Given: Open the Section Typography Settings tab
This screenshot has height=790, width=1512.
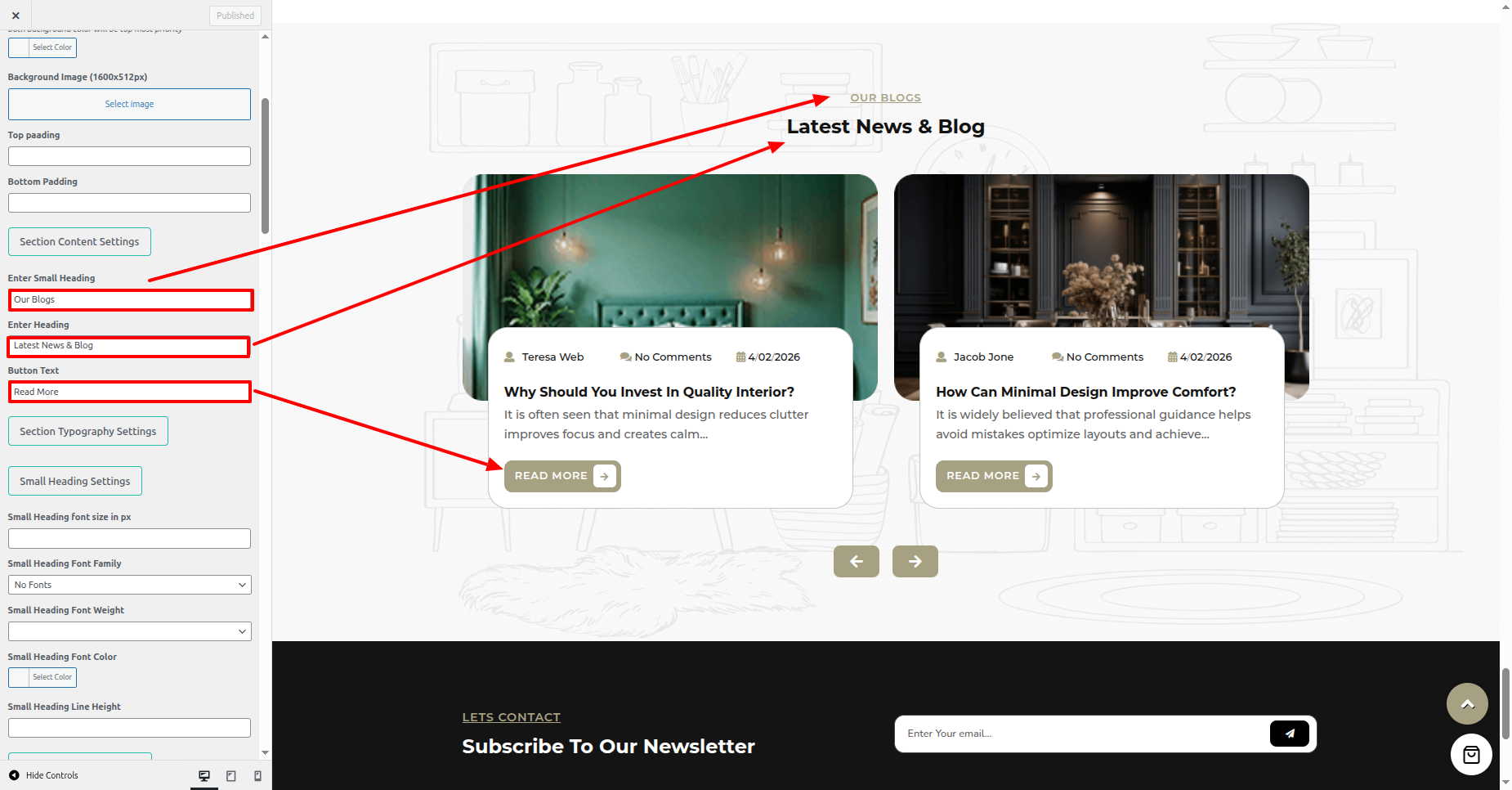Looking at the screenshot, I should pos(88,431).
